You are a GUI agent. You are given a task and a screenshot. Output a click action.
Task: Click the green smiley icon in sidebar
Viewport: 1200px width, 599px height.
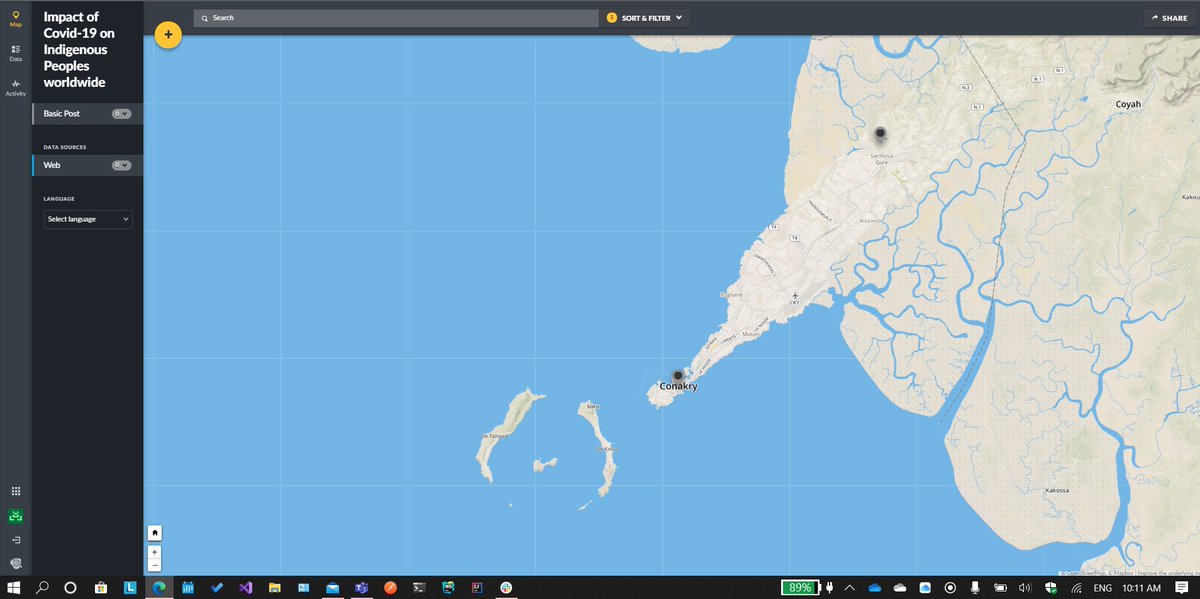[x=15, y=517]
